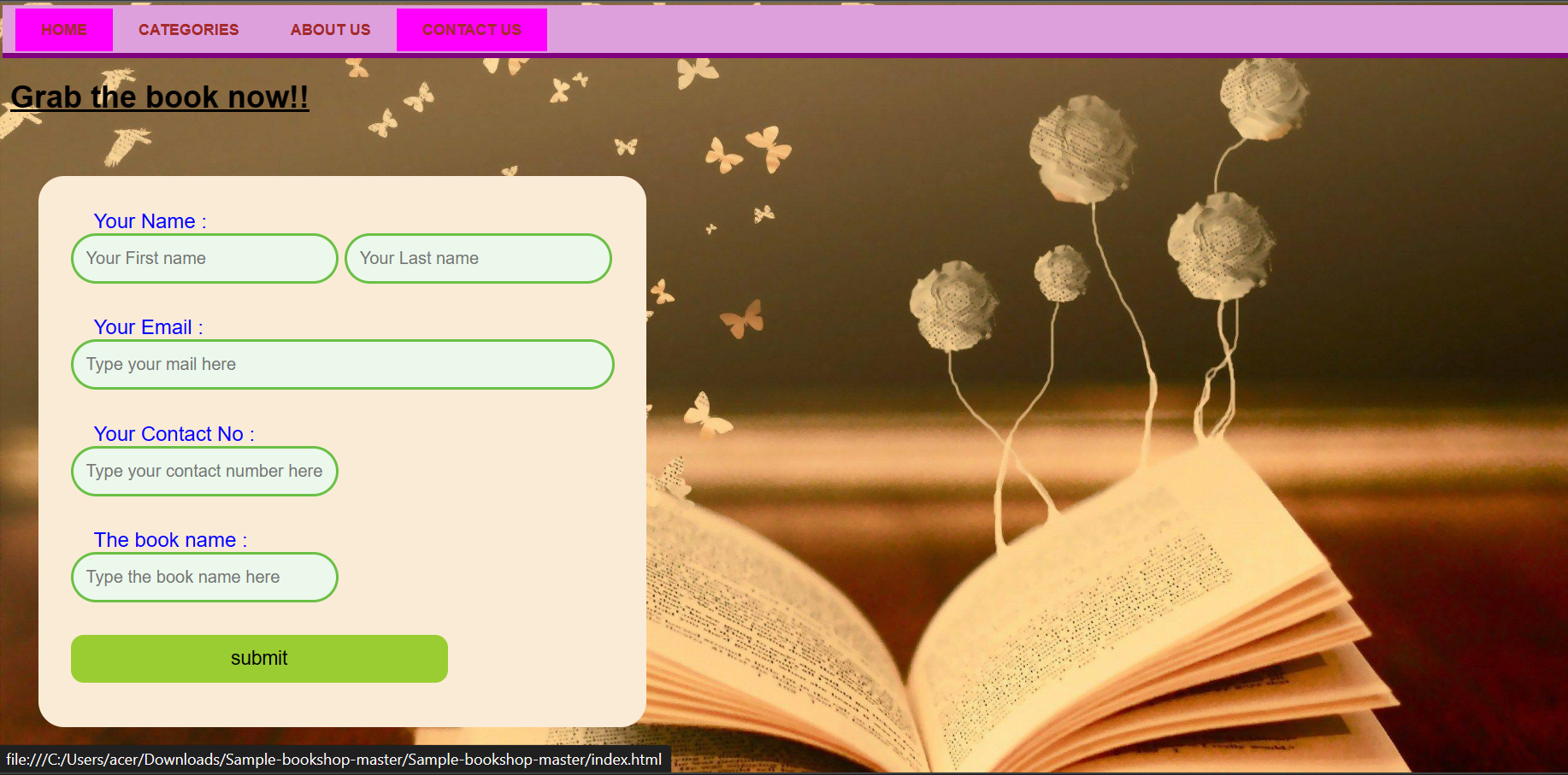
Task: Focus the contact number input box
Action: [204, 471]
